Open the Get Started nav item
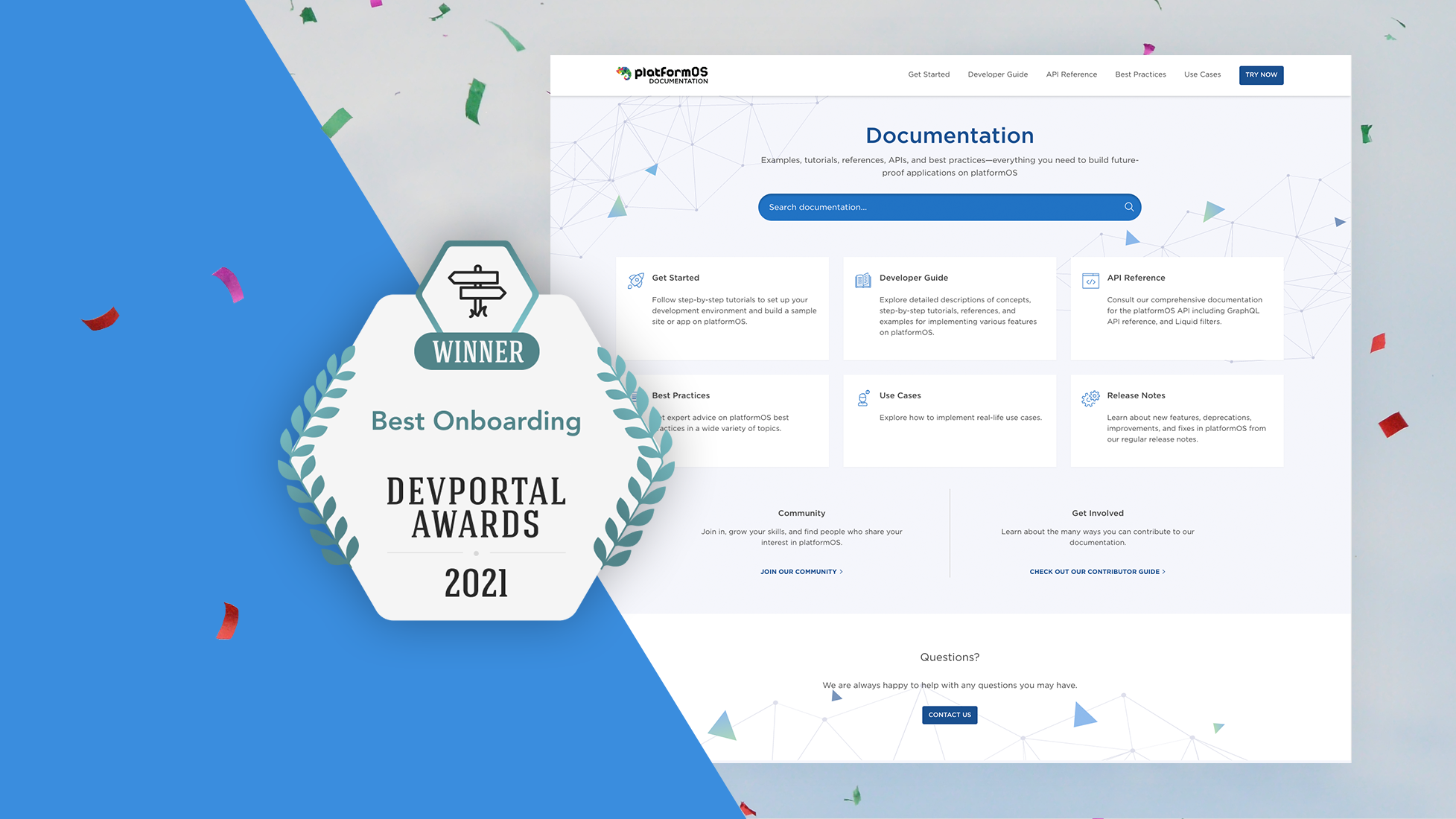Viewport: 1456px width, 819px height. pyautogui.click(x=929, y=74)
